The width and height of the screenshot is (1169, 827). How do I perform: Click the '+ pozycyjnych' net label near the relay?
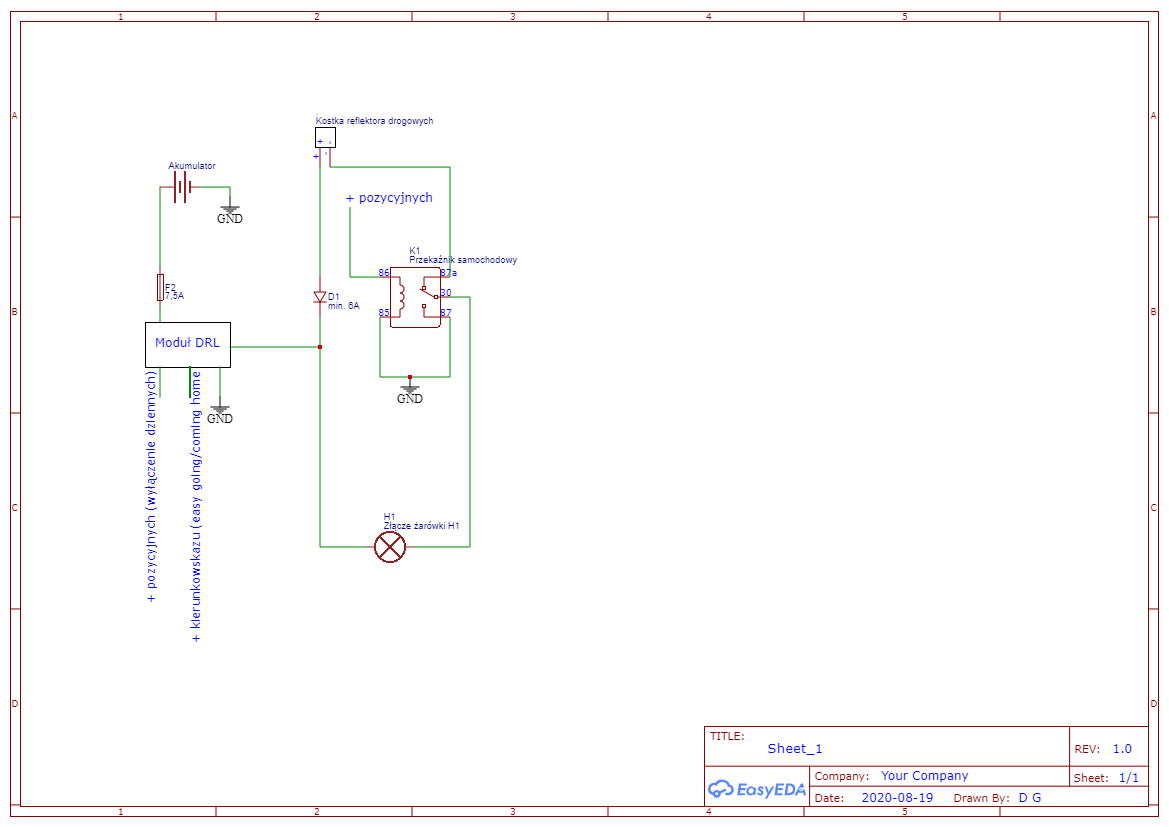pyautogui.click(x=389, y=198)
